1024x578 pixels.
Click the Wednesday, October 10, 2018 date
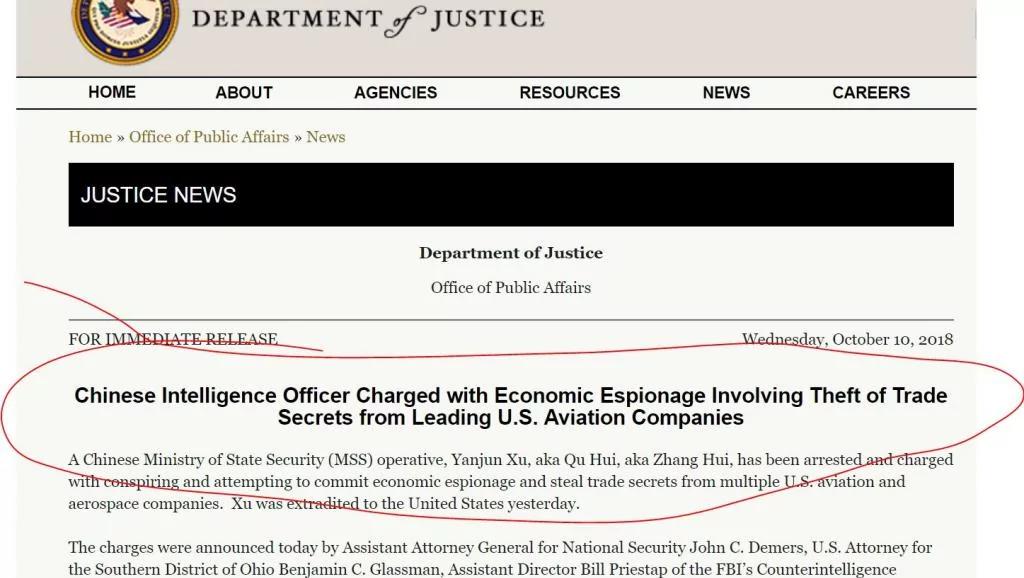[847, 339]
